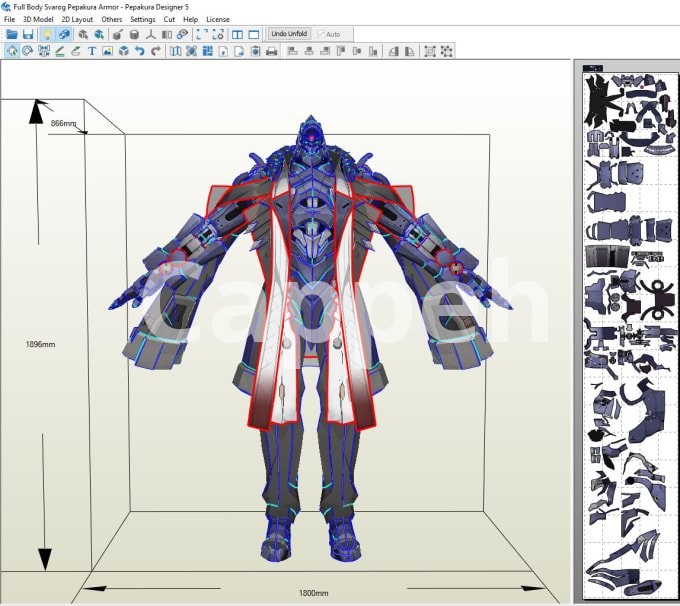Click the Undo arrow icon
The height and width of the screenshot is (606, 680).
coord(140,51)
